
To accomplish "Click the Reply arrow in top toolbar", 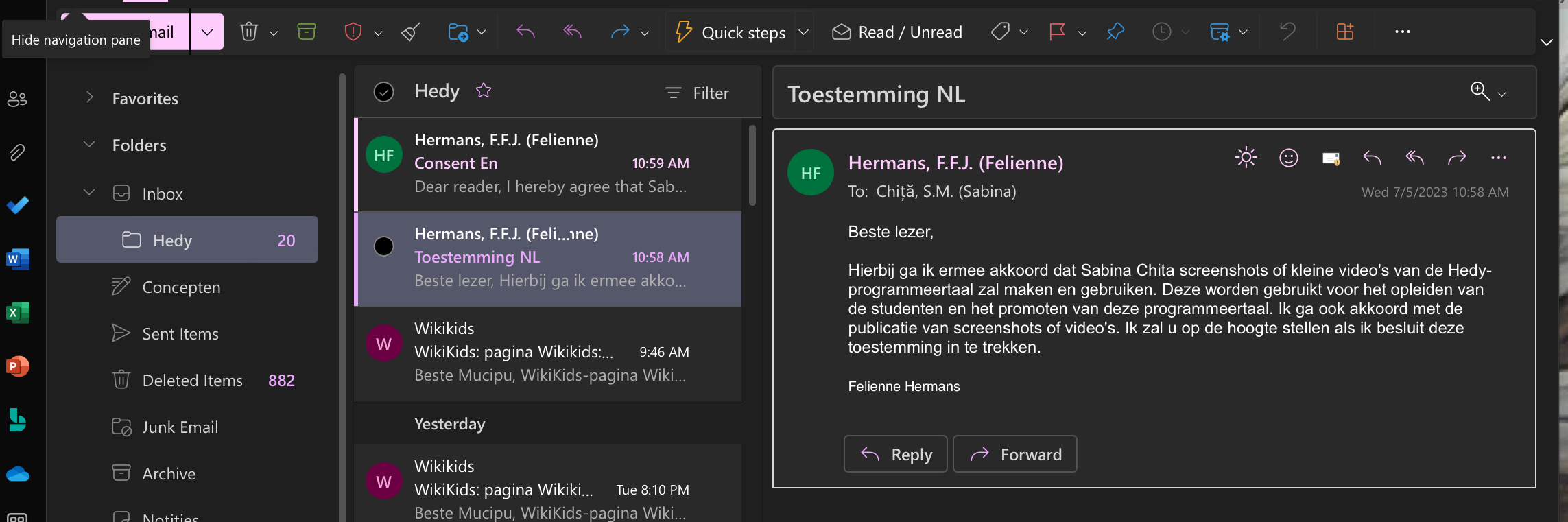I will click(x=525, y=32).
